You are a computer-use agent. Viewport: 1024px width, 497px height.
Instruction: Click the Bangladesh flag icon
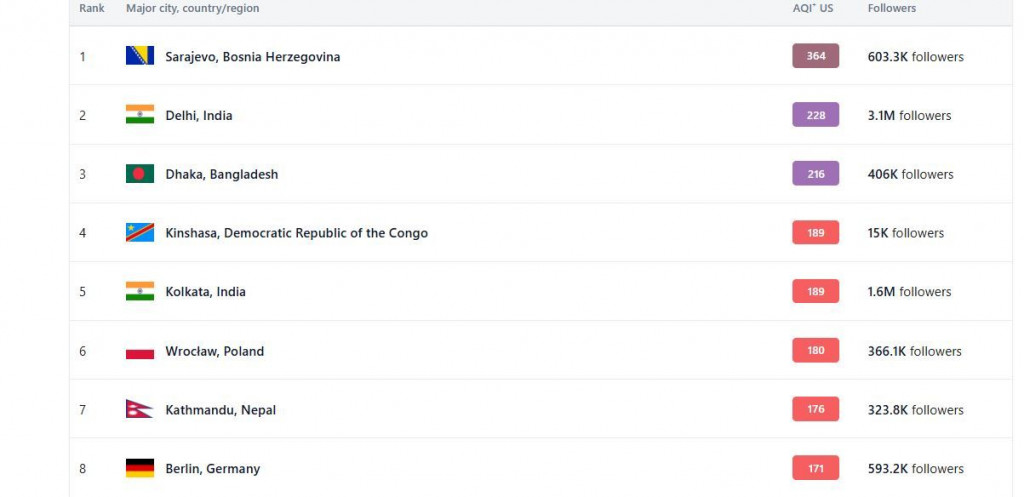coord(139,174)
